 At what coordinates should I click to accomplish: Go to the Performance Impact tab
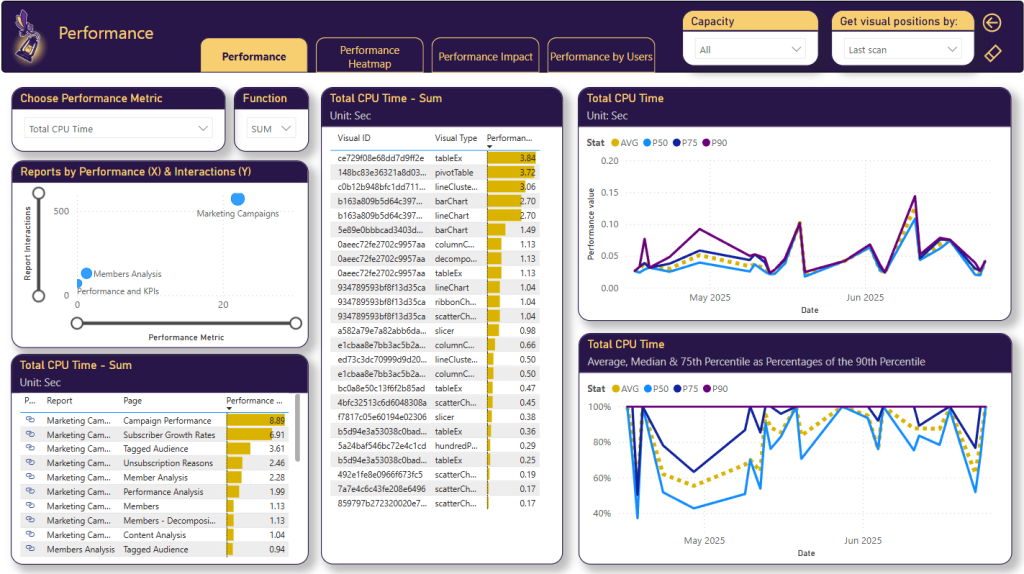point(486,57)
